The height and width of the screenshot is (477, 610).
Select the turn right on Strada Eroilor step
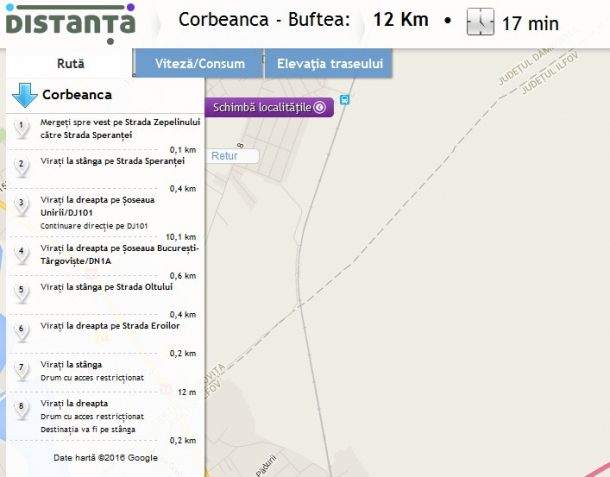point(110,326)
